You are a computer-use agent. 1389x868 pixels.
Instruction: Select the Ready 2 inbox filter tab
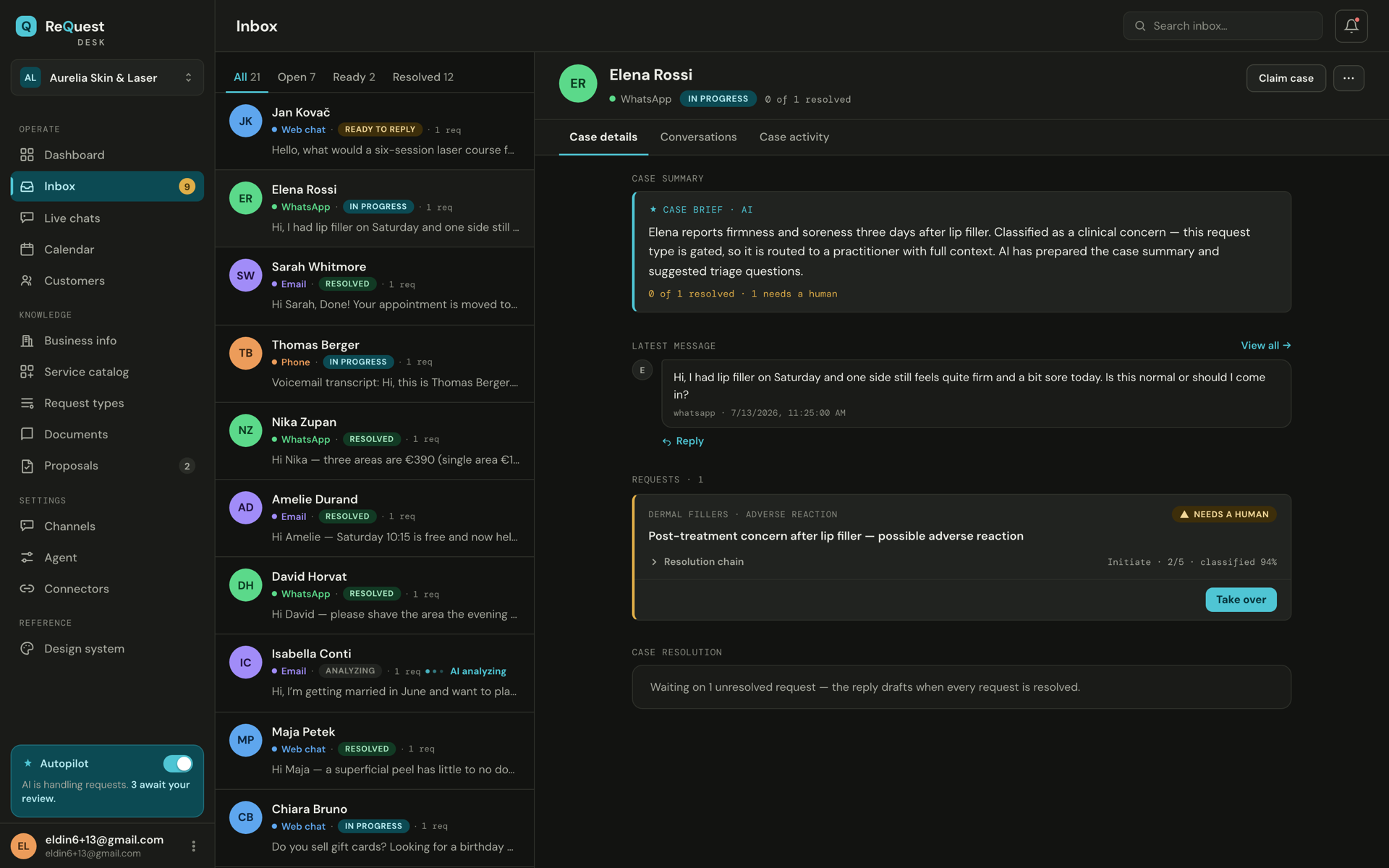coord(354,77)
